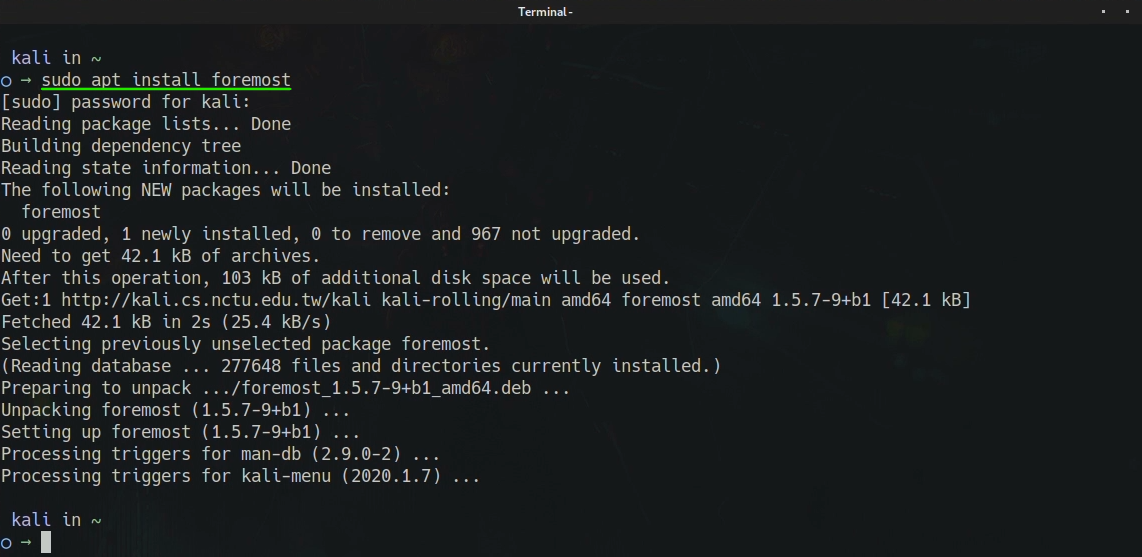Click the circle prompt symbol on the last line
Screen dimensions: 1142x557
coord(6,542)
